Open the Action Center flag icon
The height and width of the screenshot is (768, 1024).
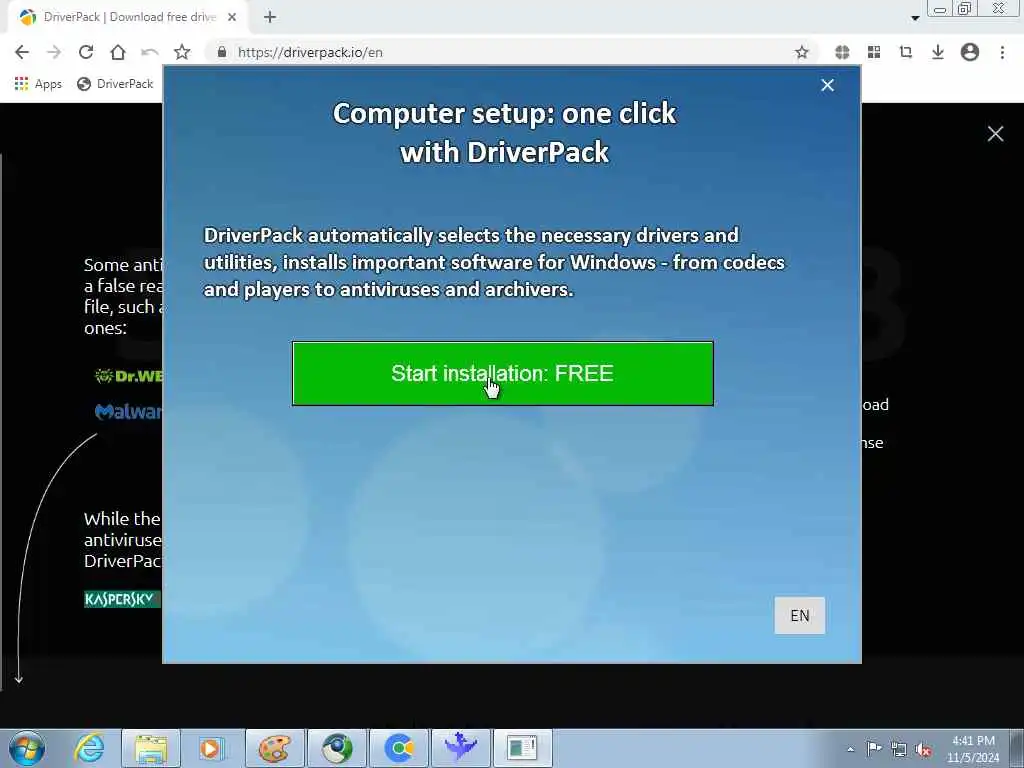coord(874,749)
